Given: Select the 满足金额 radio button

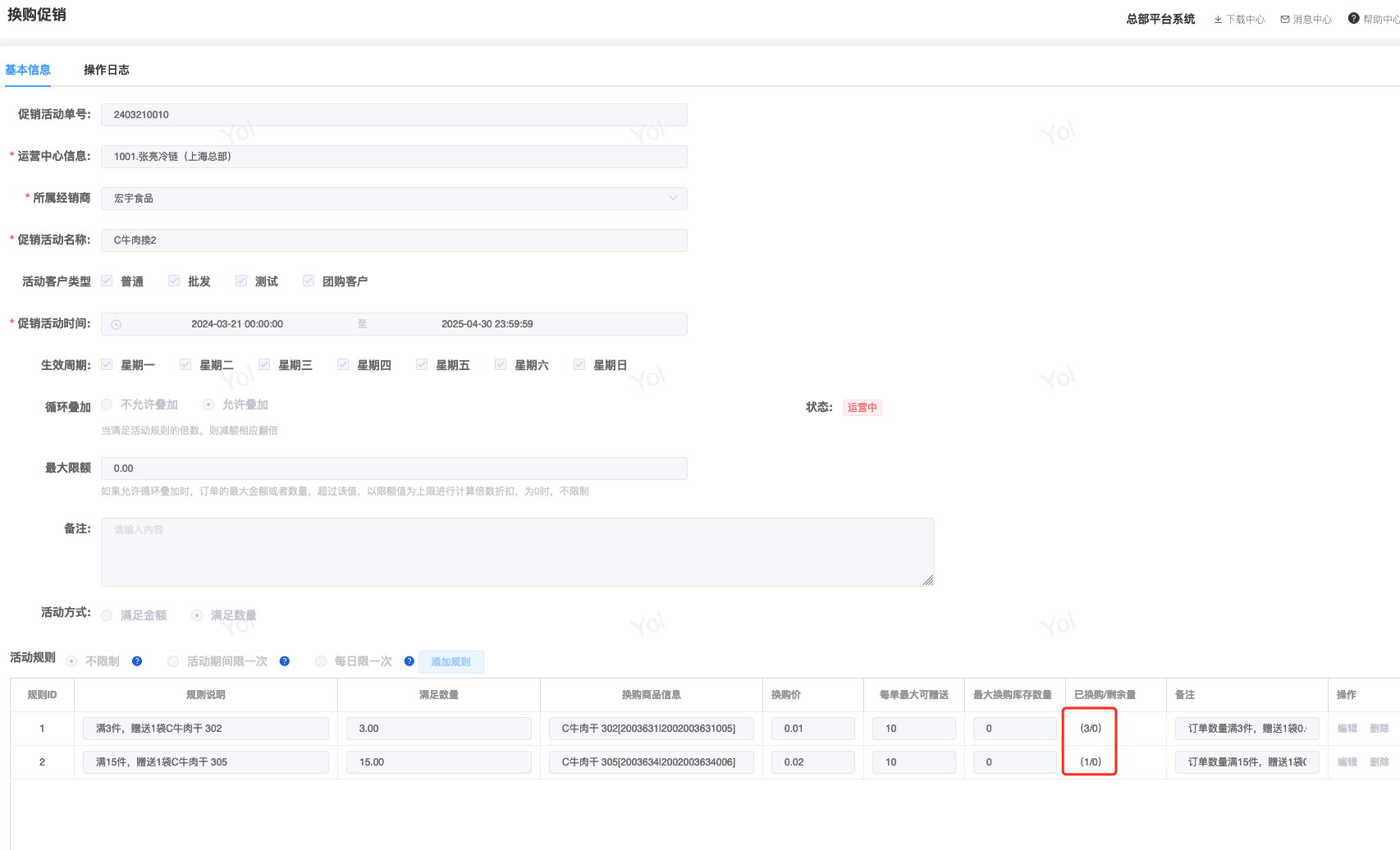Looking at the screenshot, I should (107, 615).
